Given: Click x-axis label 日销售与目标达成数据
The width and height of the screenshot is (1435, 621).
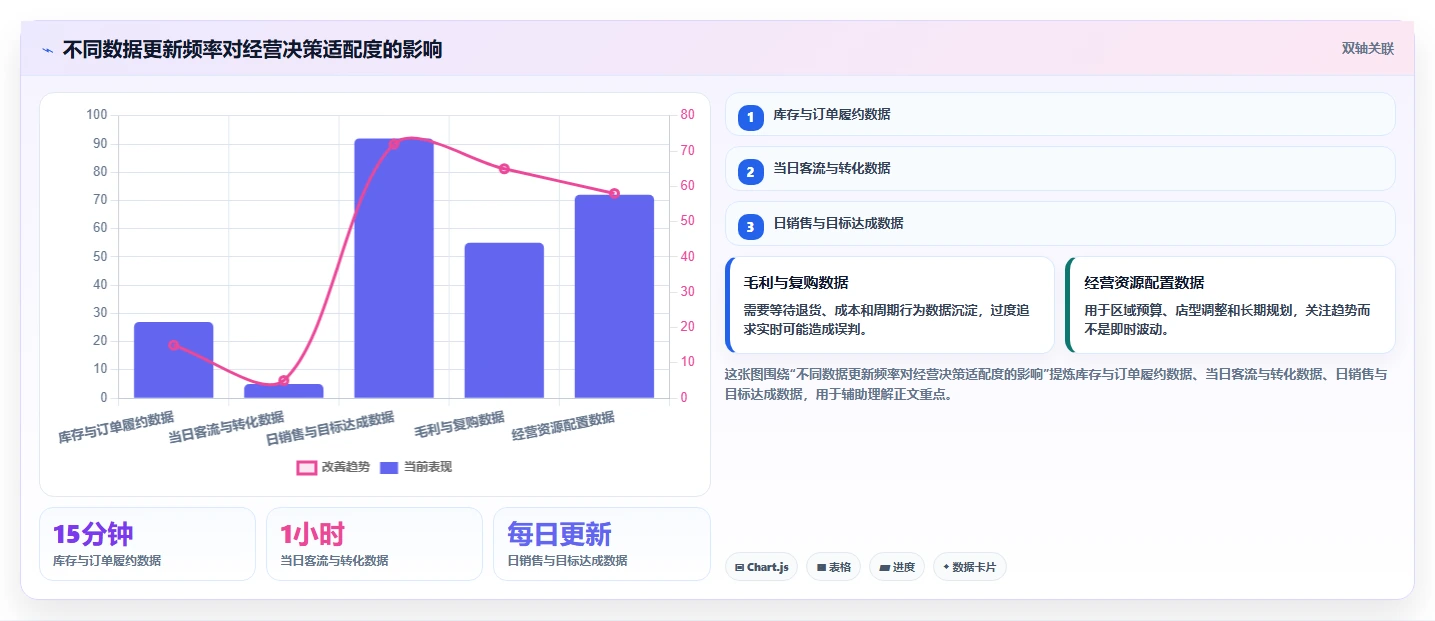Looking at the screenshot, I should coord(330,429).
